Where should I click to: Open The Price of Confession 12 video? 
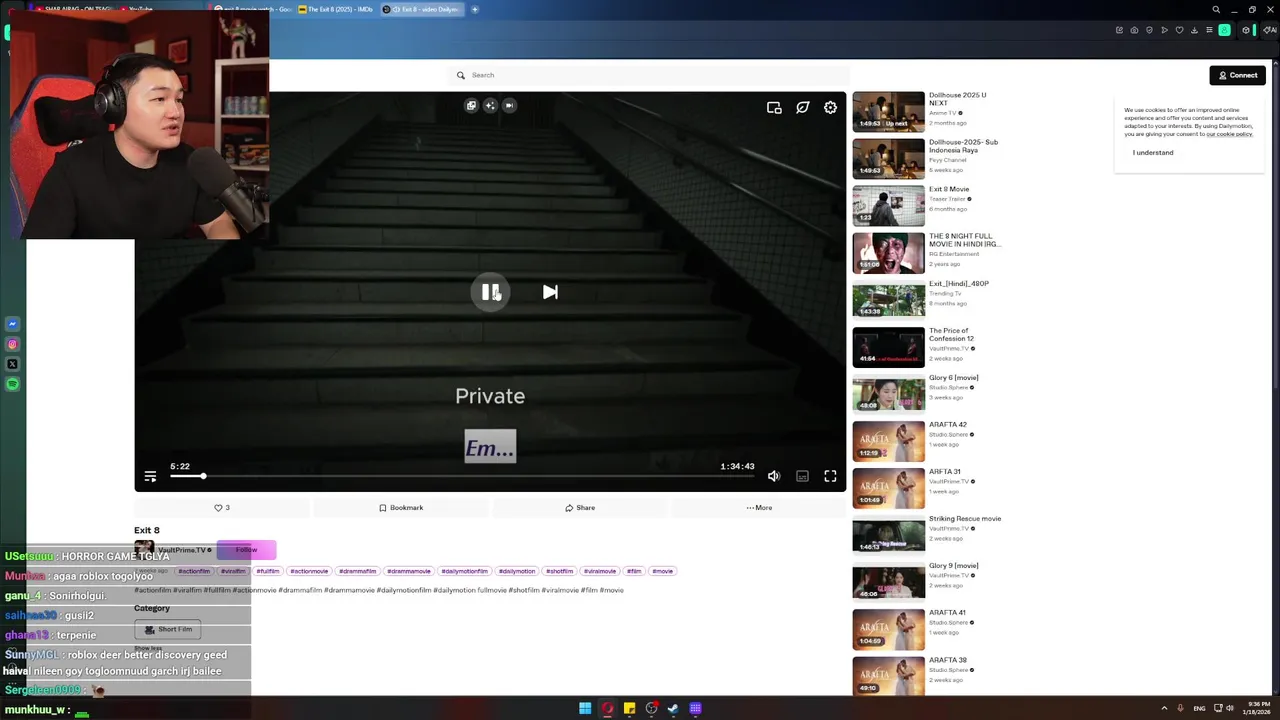click(x=888, y=347)
